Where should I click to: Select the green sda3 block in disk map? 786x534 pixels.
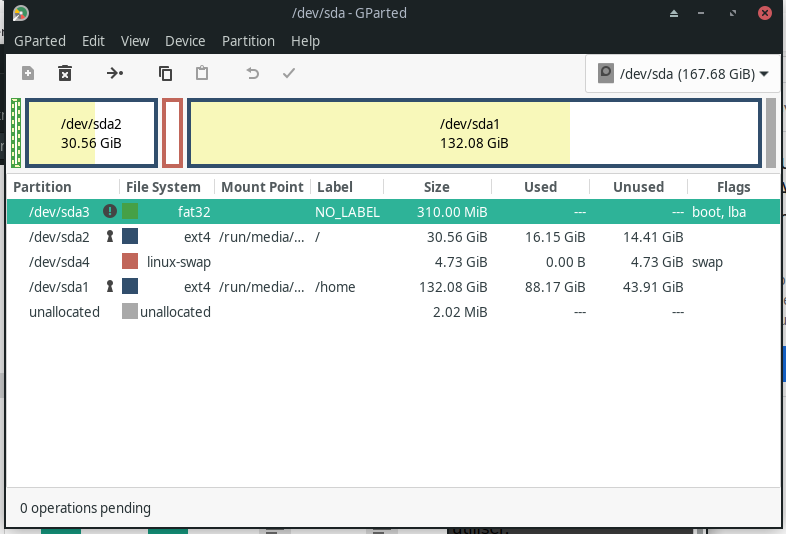click(x=16, y=133)
